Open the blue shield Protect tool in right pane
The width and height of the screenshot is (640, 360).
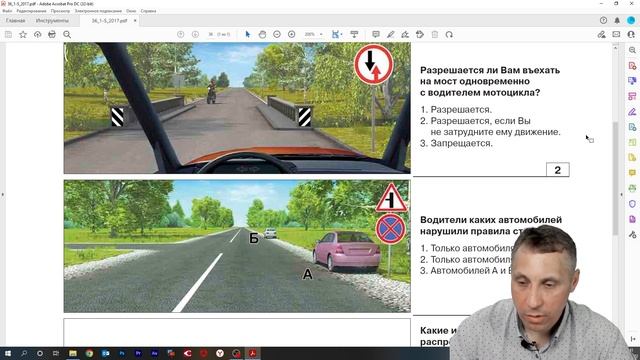[x=632, y=204]
